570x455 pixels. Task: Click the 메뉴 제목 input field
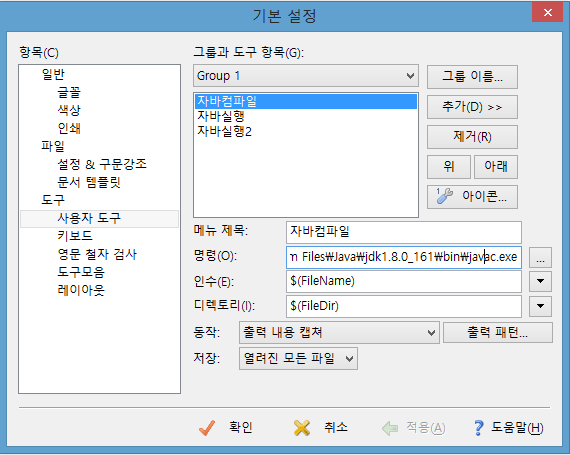tap(404, 232)
